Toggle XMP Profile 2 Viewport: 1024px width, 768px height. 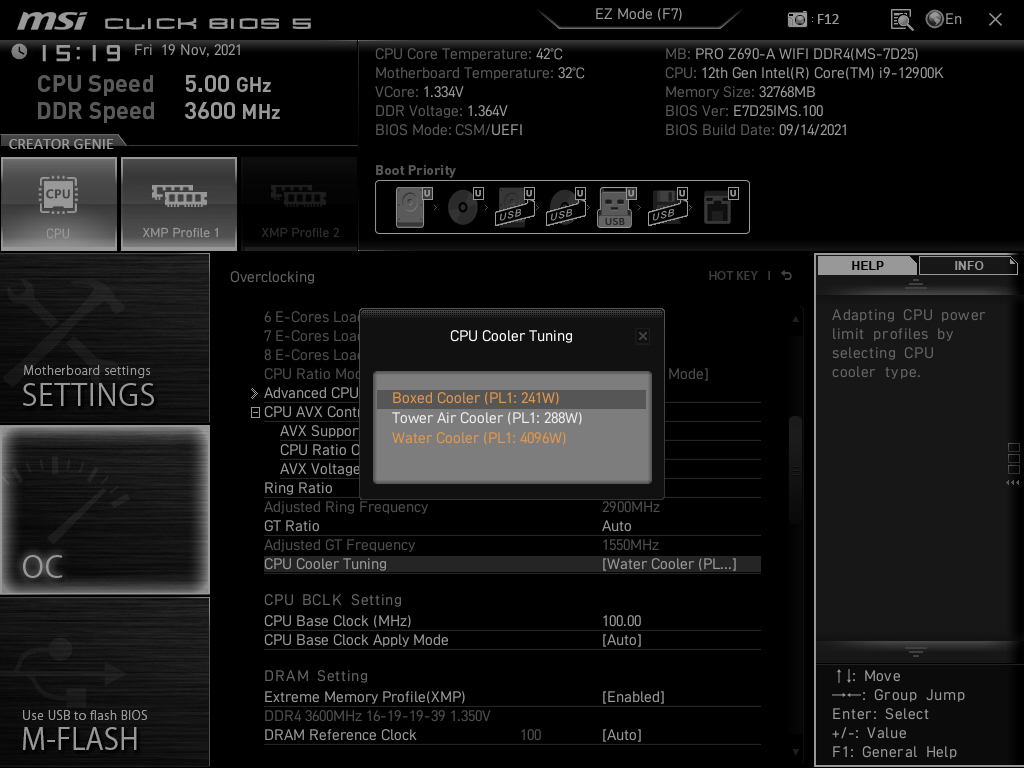[300, 203]
